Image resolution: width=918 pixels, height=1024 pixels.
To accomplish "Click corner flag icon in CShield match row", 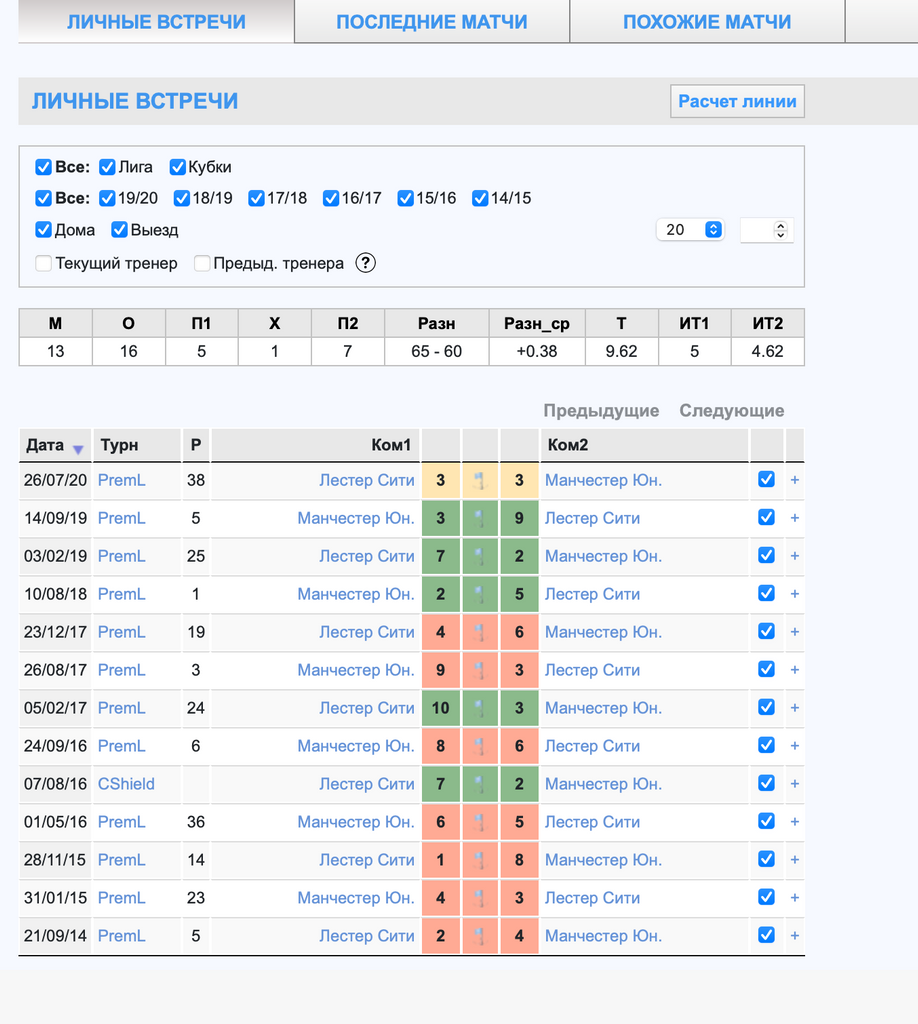I will pos(480,785).
